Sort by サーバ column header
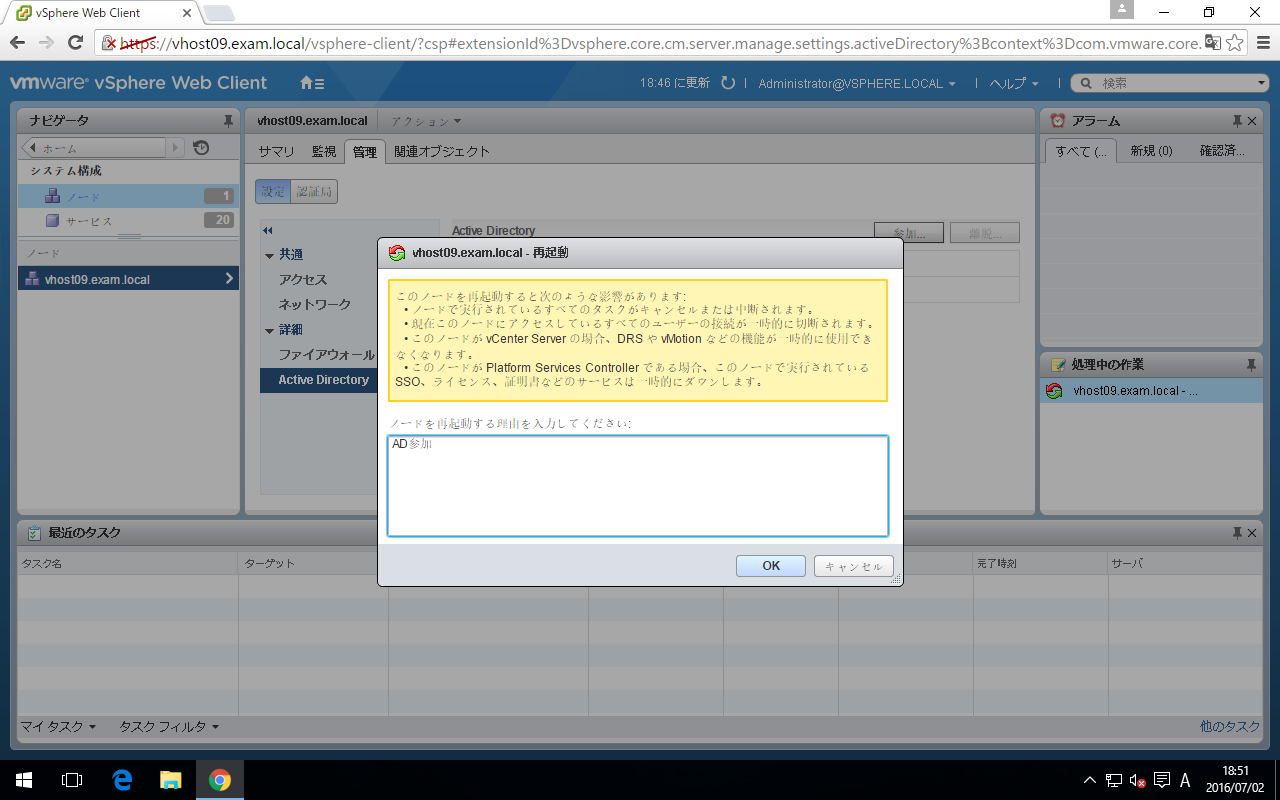Viewport: 1280px width, 800px height. point(1185,563)
